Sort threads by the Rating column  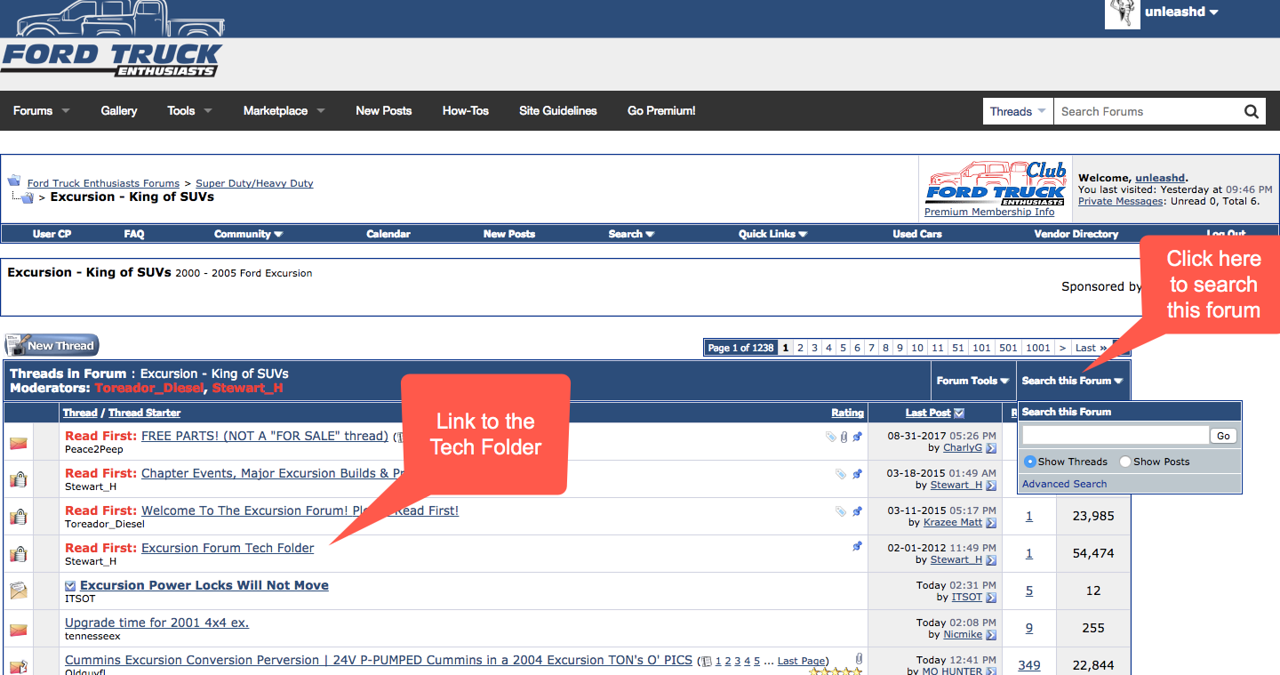[847, 413]
